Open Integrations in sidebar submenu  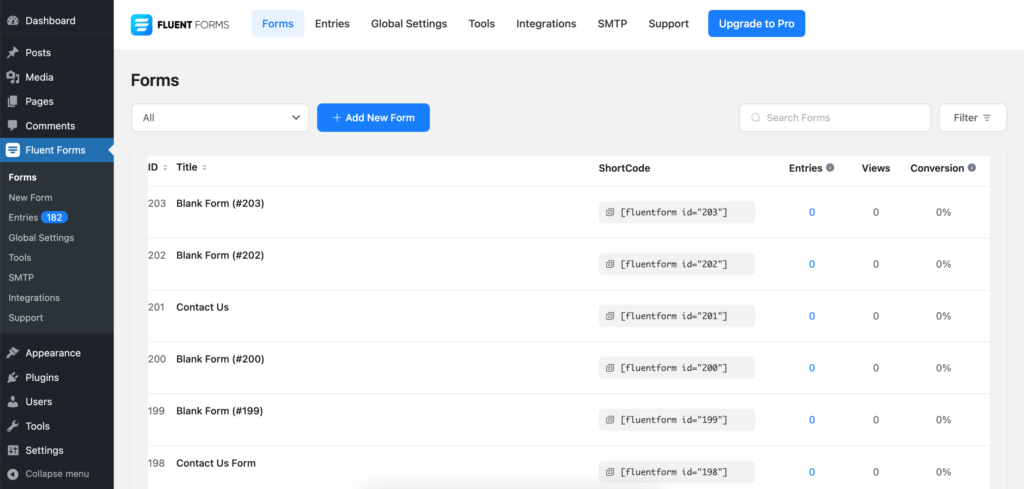34,298
